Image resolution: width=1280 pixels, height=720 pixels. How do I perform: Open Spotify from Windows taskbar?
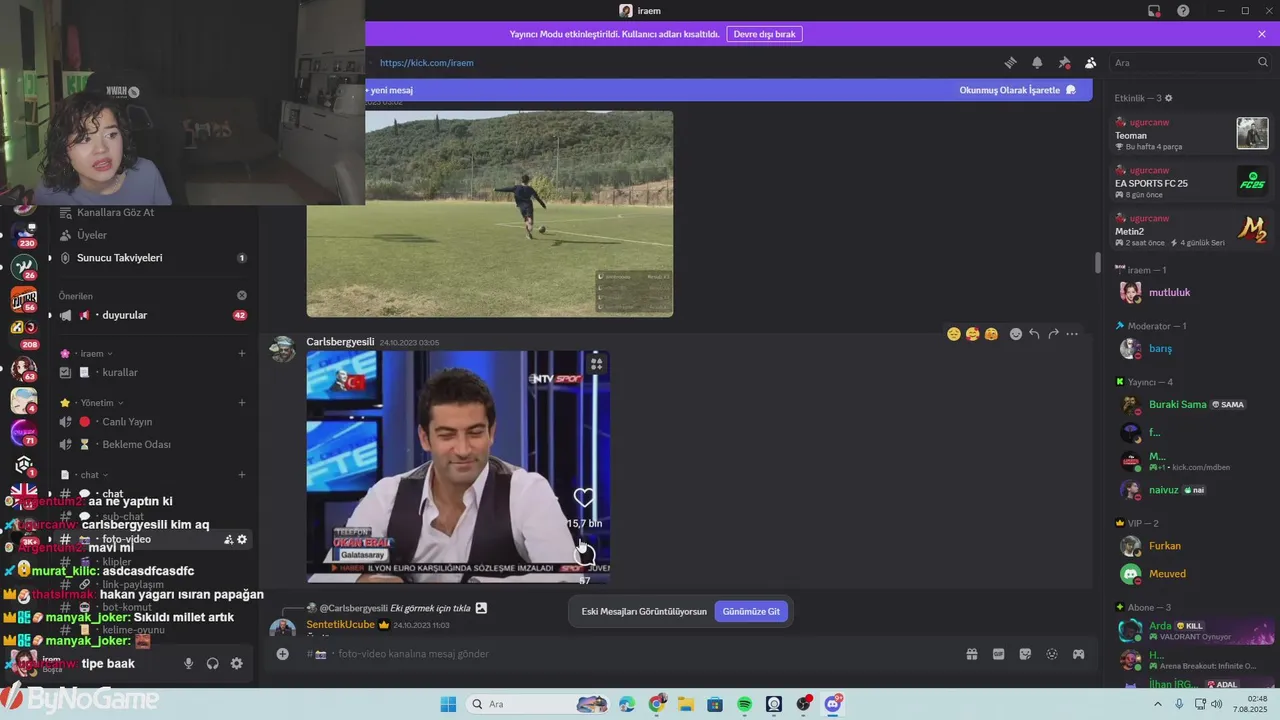[x=744, y=704]
